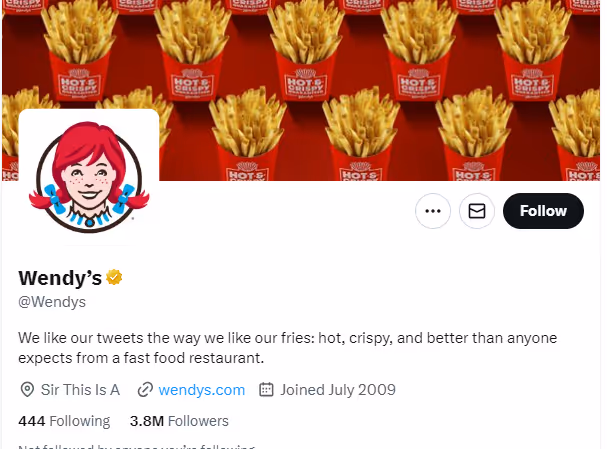
Task: Click the location pin icon
Action: tap(27, 390)
